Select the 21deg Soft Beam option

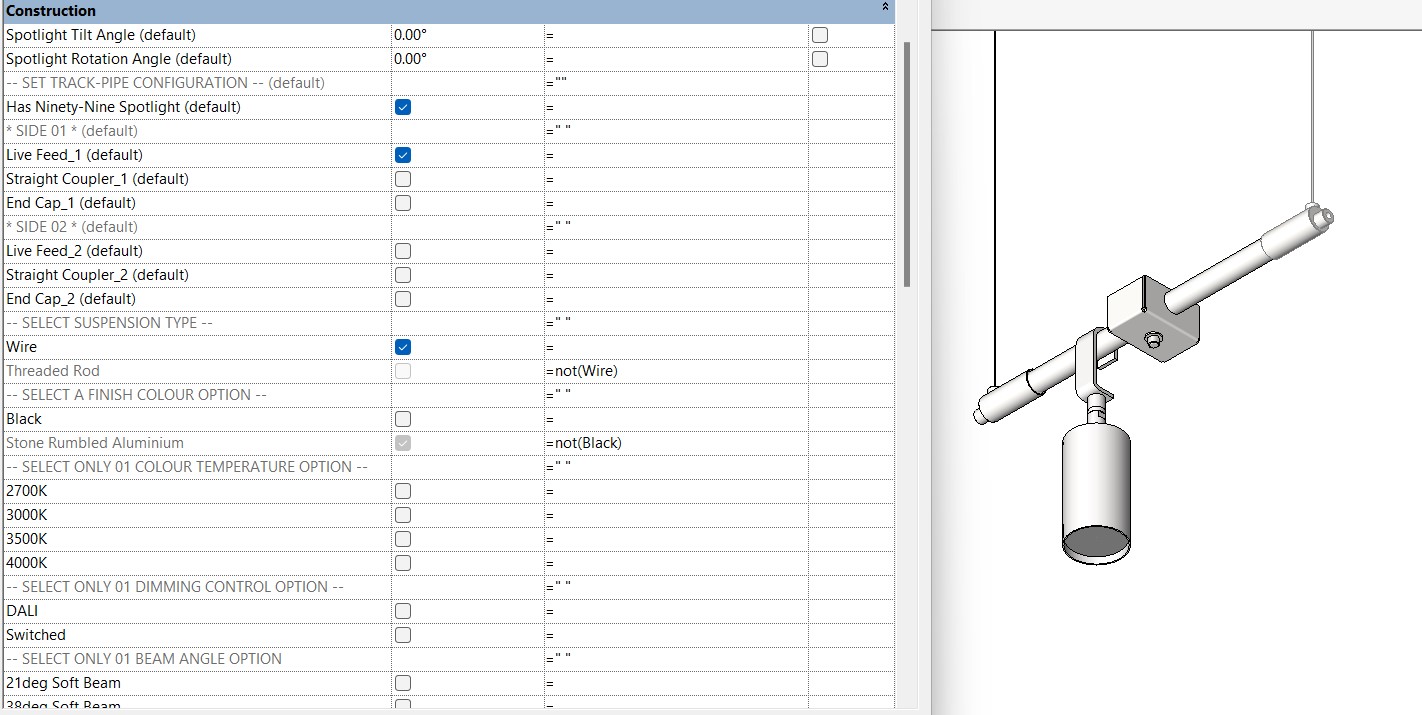[402, 683]
